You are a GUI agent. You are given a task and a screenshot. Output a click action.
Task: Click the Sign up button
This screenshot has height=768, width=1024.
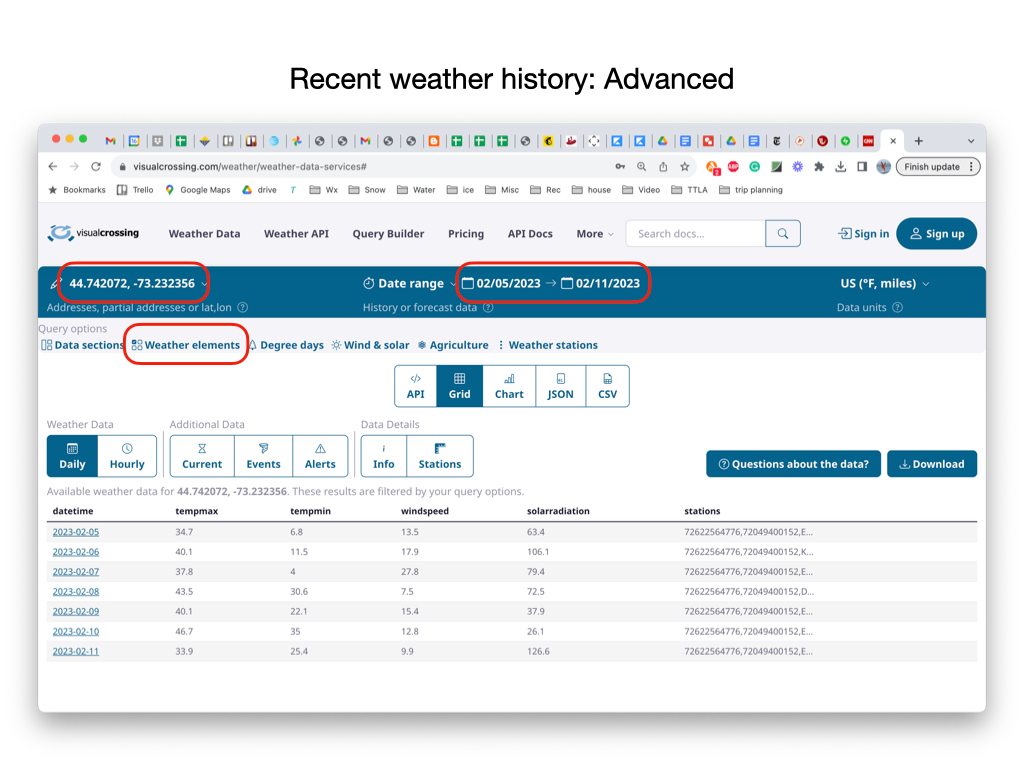(936, 234)
